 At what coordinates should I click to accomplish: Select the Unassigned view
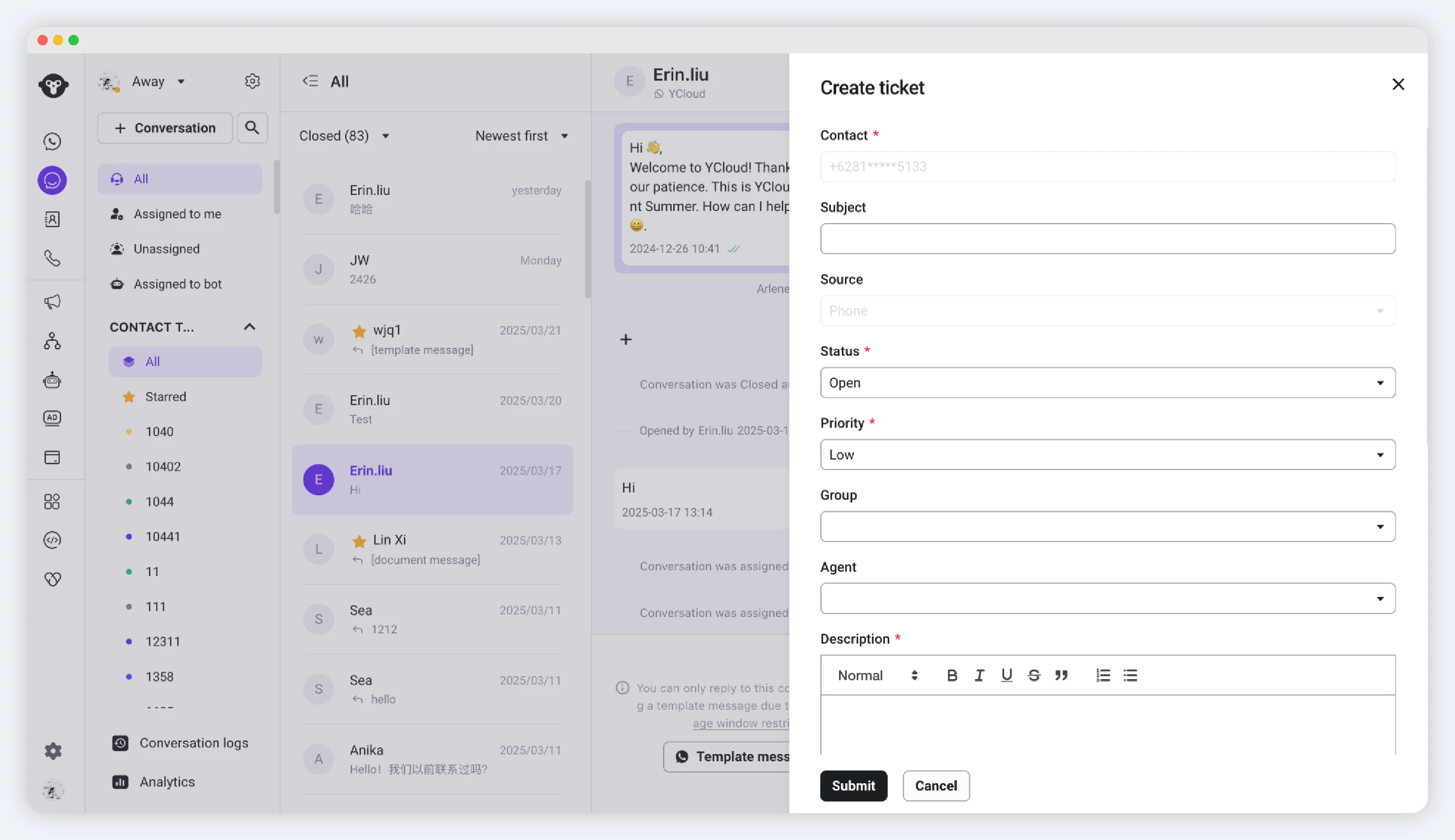pyautogui.click(x=179, y=249)
